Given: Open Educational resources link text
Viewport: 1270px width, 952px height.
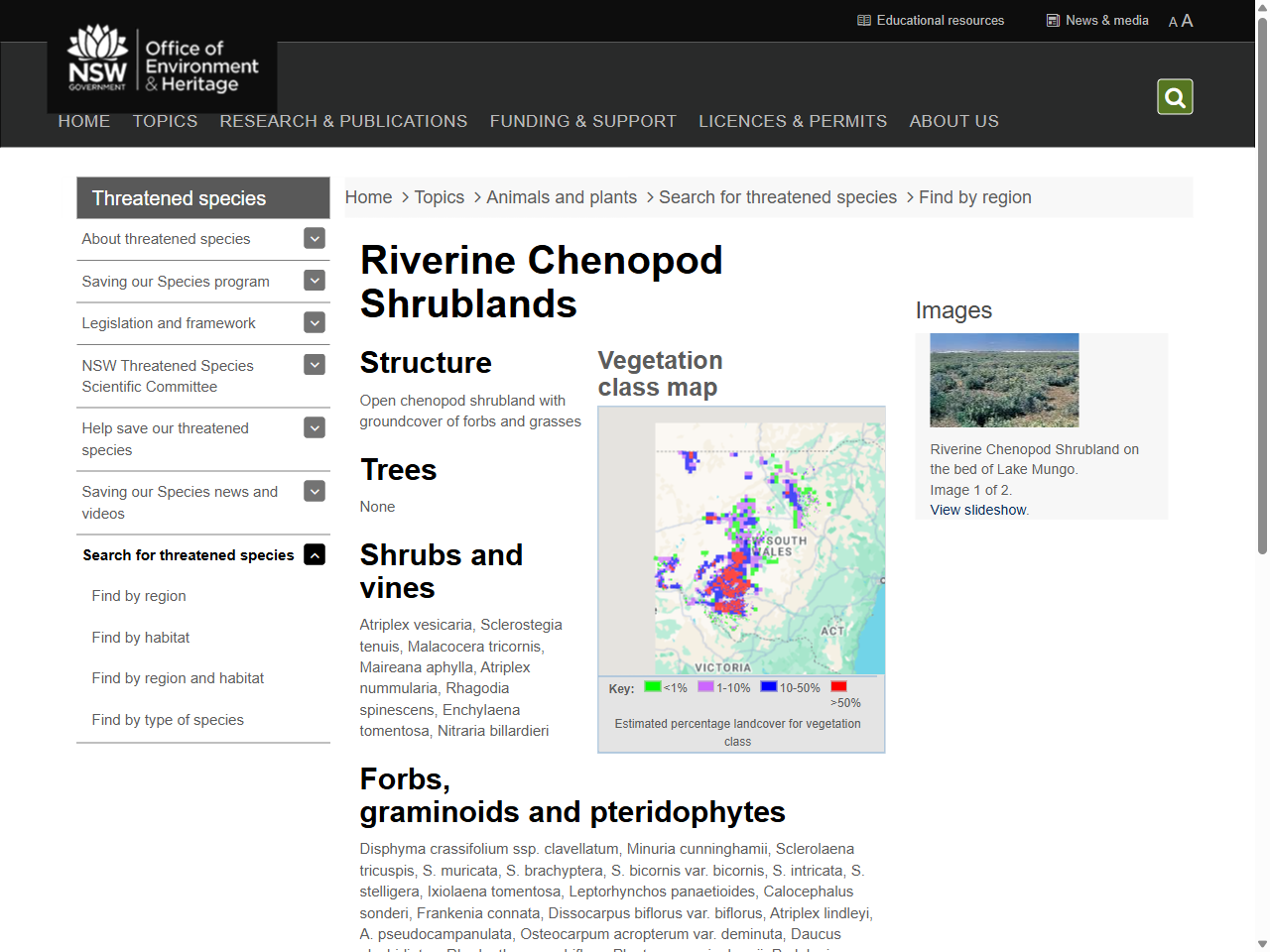Looking at the screenshot, I should point(941,20).
